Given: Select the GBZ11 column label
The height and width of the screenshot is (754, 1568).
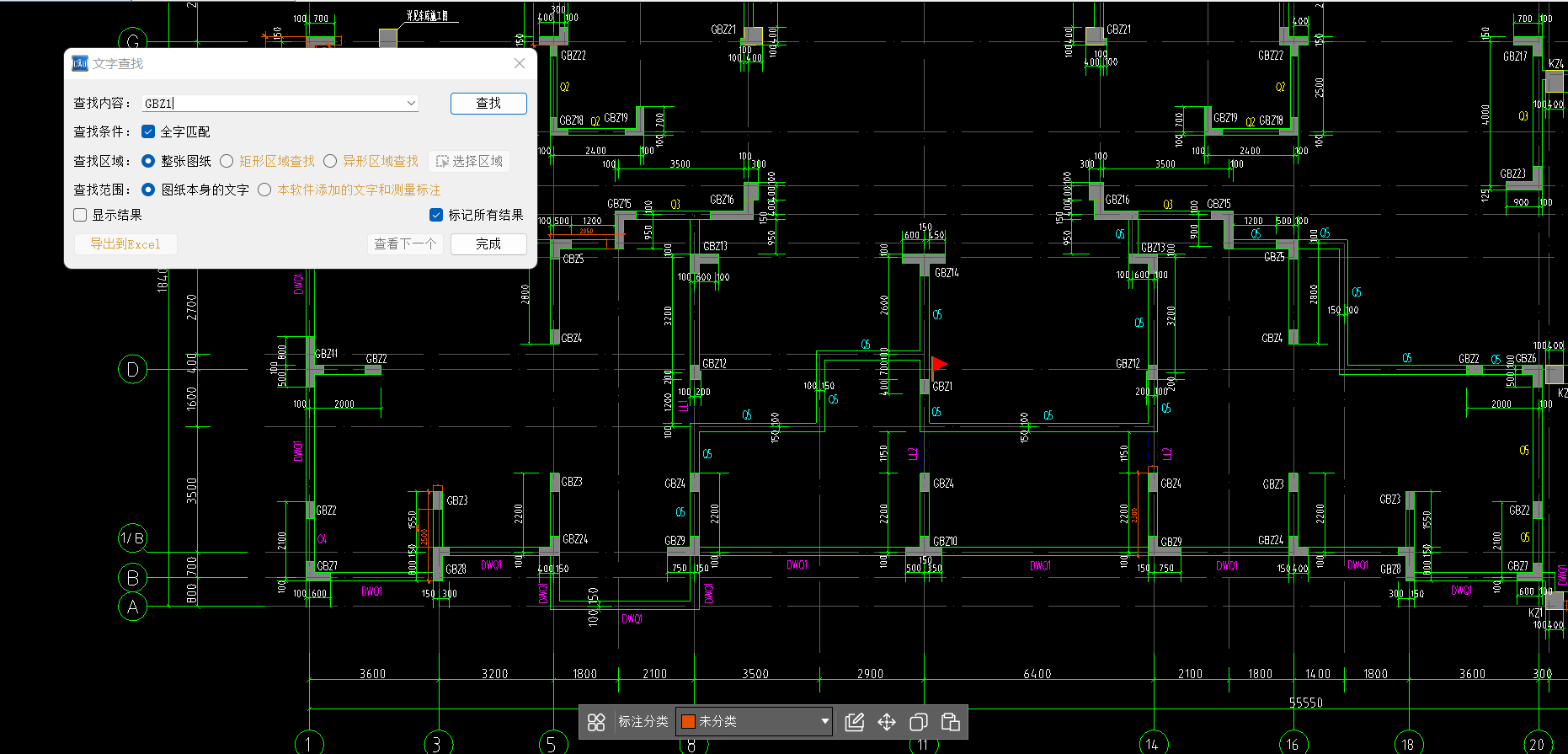Looking at the screenshot, I should point(327,354).
